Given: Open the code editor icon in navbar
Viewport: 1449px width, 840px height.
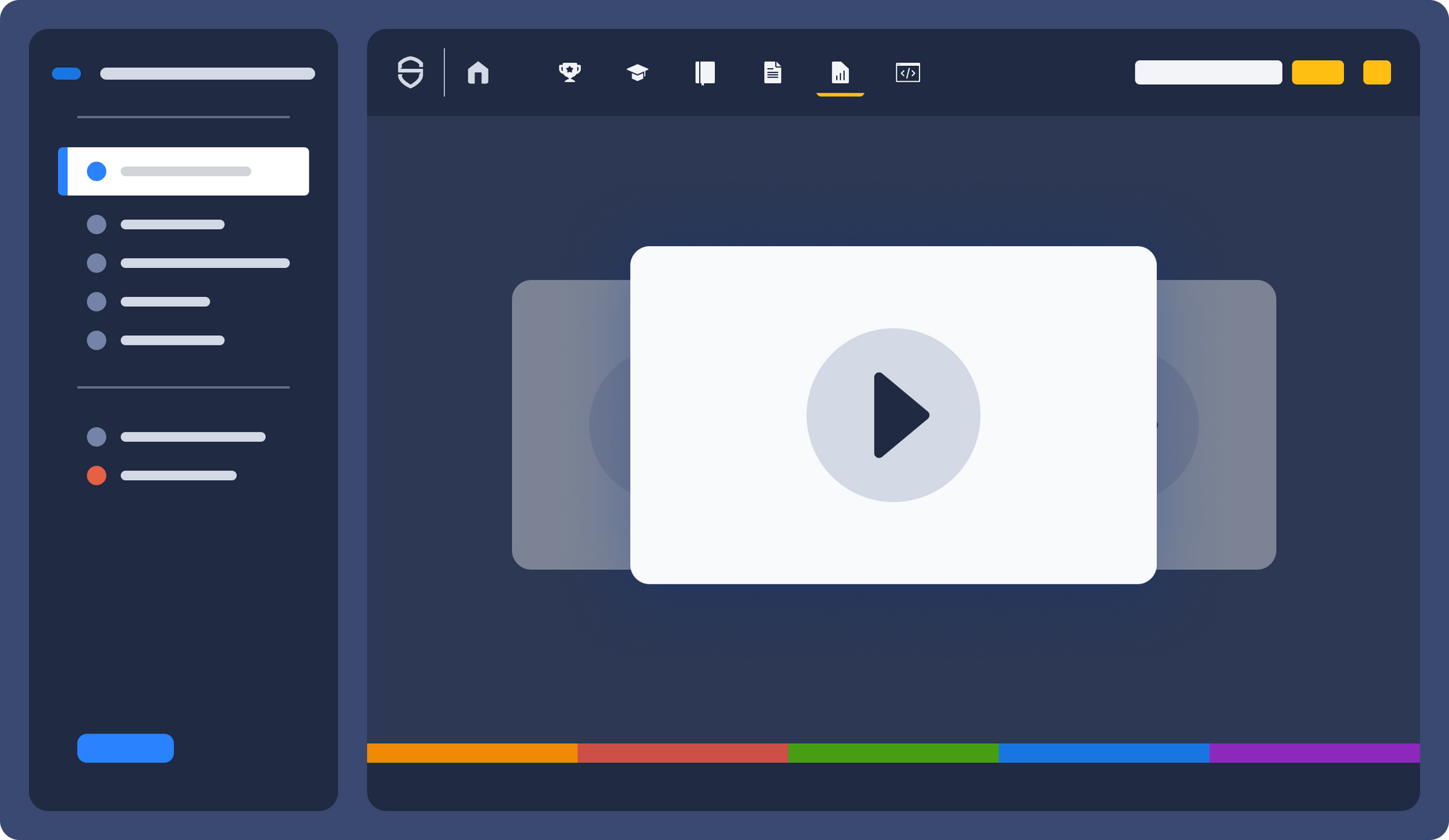Looking at the screenshot, I should coord(908,72).
